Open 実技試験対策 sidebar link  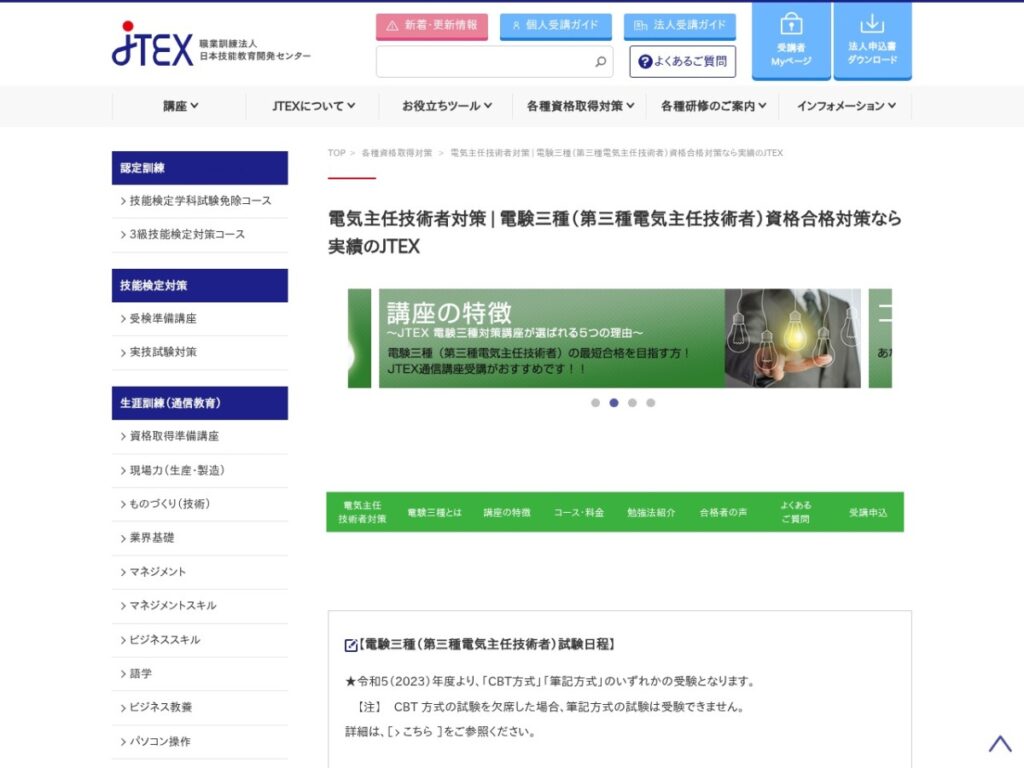[200, 353]
